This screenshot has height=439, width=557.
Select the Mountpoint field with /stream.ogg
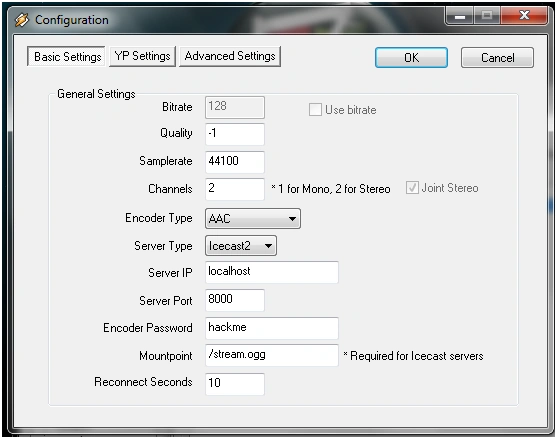(x=272, y=355)
